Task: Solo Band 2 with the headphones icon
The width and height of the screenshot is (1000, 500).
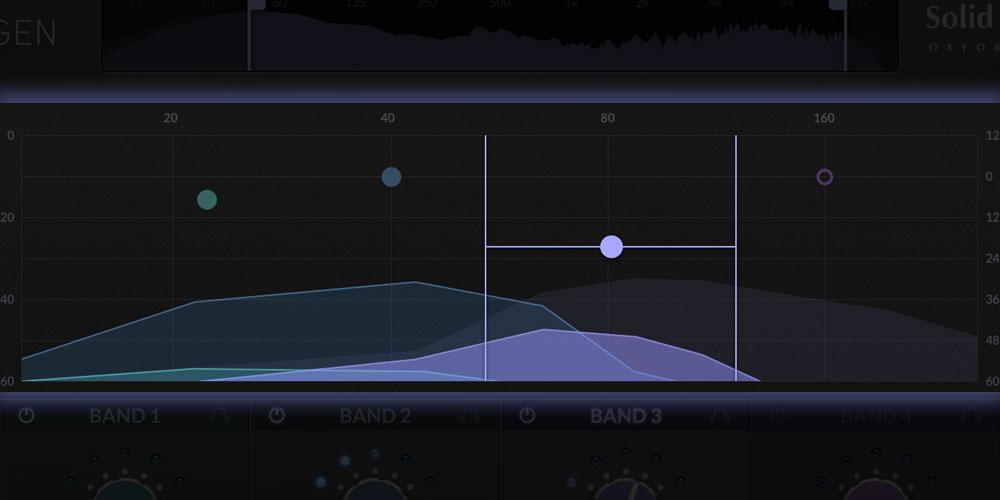Action: point(469,416)
